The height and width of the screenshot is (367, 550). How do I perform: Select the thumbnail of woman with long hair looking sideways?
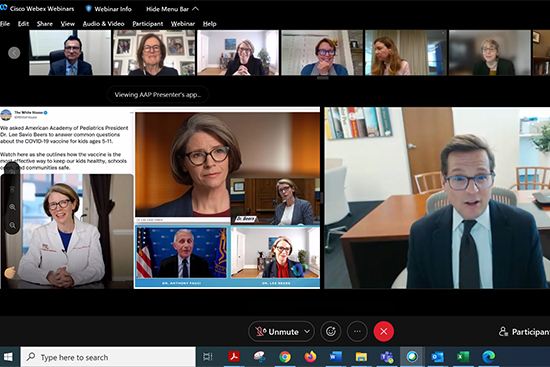pyautogui.click(x=406, y=53)
